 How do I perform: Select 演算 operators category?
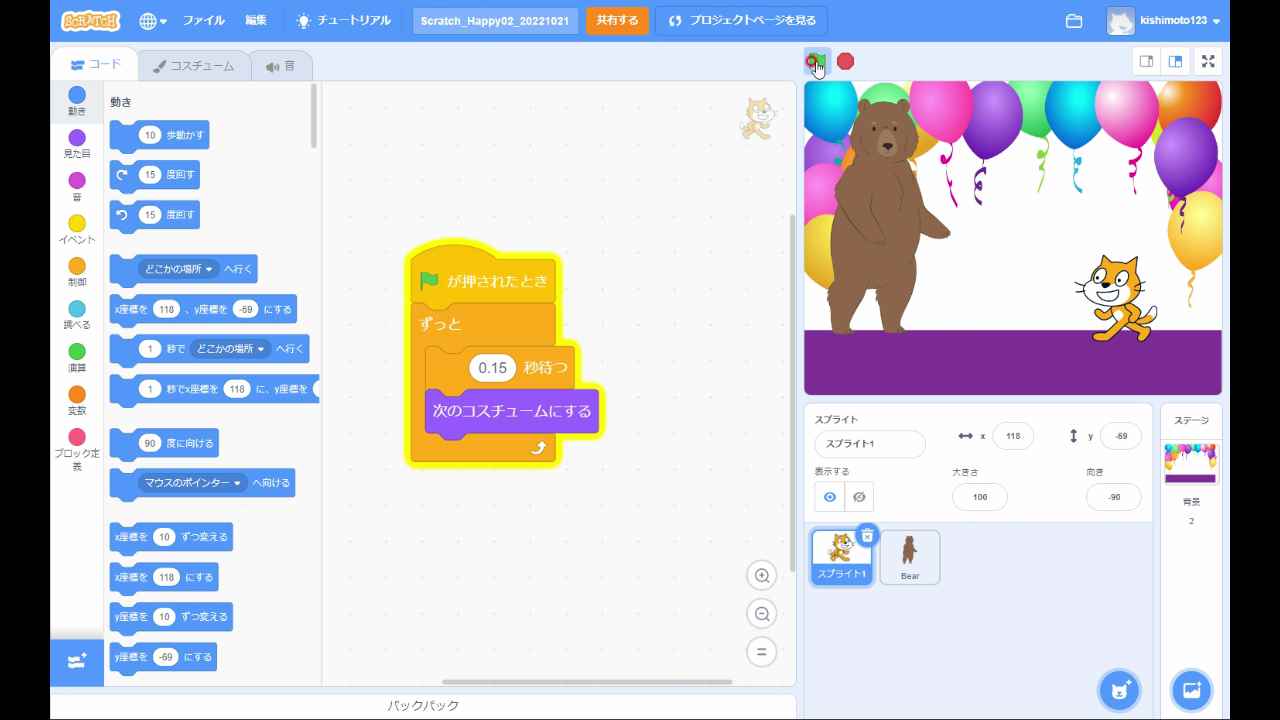point(77,358)
